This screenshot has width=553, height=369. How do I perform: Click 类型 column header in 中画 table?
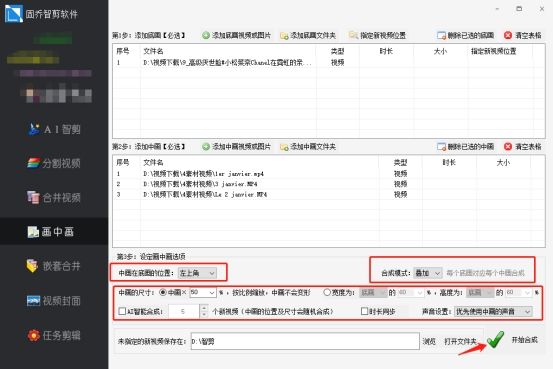400,163
